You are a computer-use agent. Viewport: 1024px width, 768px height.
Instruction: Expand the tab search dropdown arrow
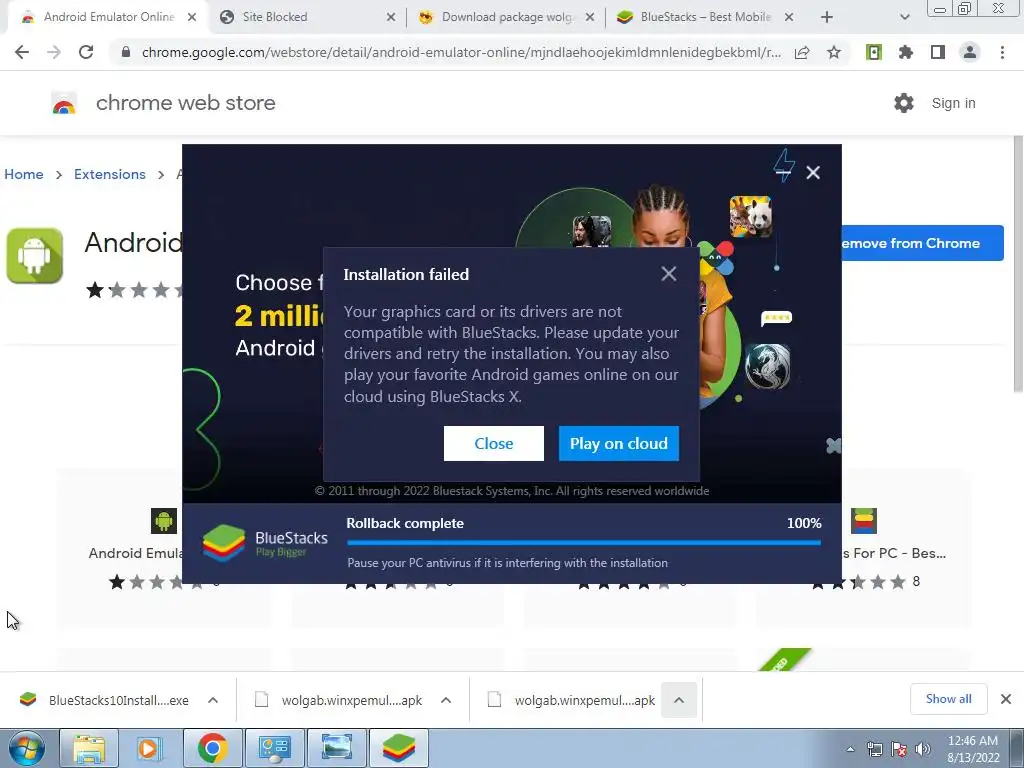(x=904, y=17)
